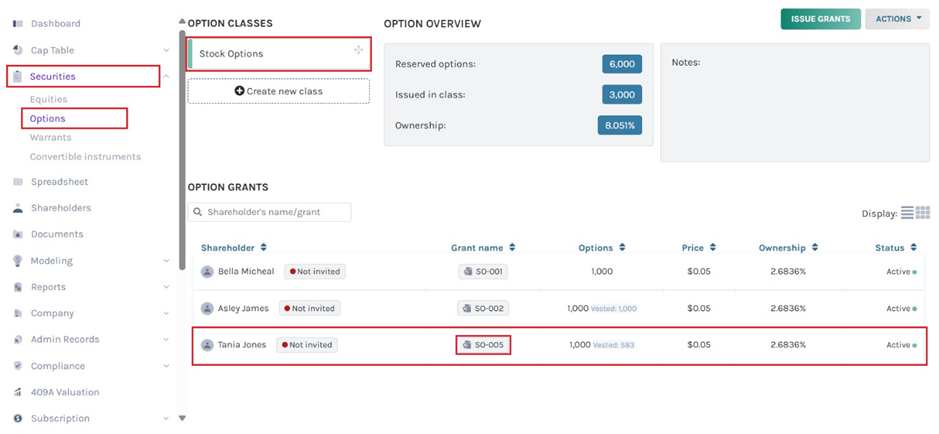Sort grants by Ownership column
Viewport: 939px width, 434px height.
788,248
